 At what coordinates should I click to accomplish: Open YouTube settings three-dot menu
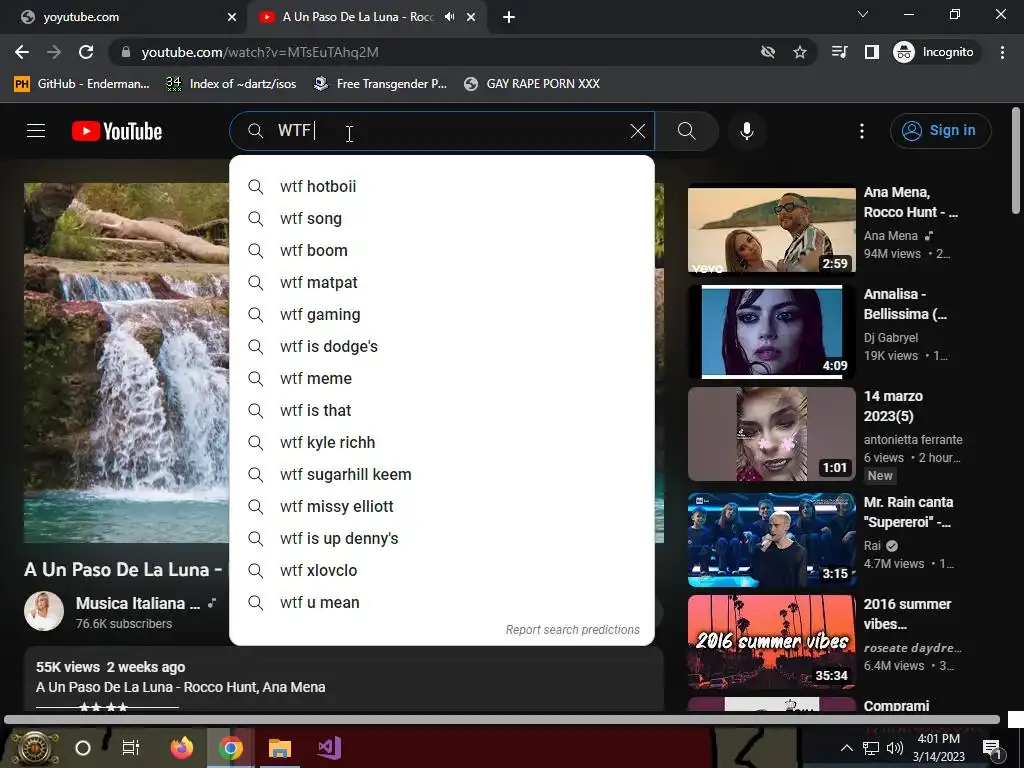[x=861, y=131]
